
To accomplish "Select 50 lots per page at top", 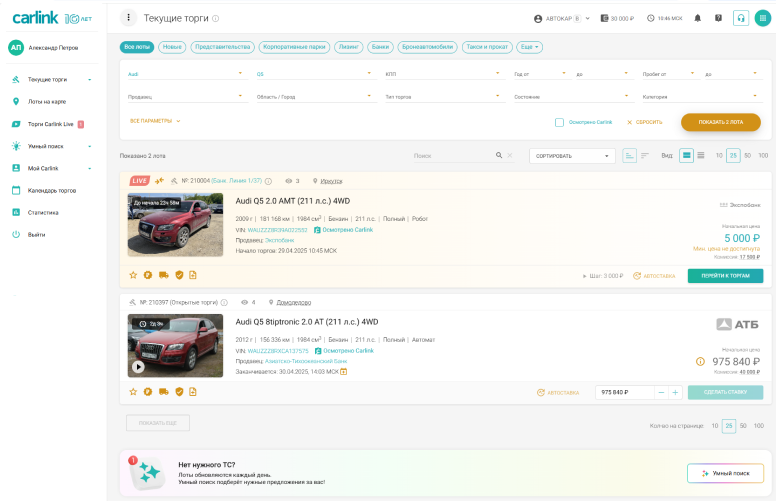I will point(747,156).
